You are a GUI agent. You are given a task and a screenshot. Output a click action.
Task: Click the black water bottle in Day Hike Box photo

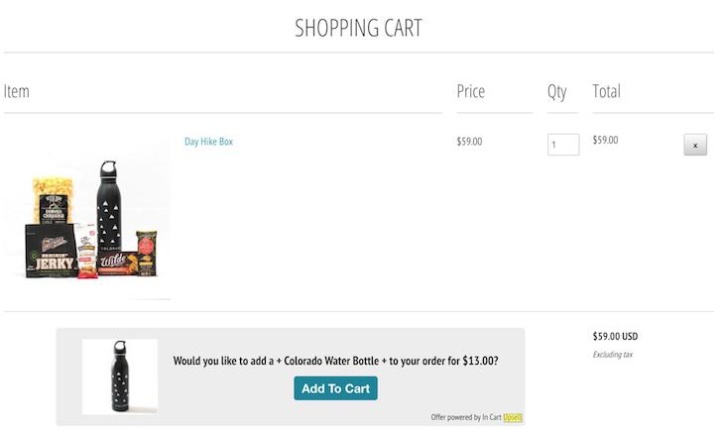pos(108,208)
